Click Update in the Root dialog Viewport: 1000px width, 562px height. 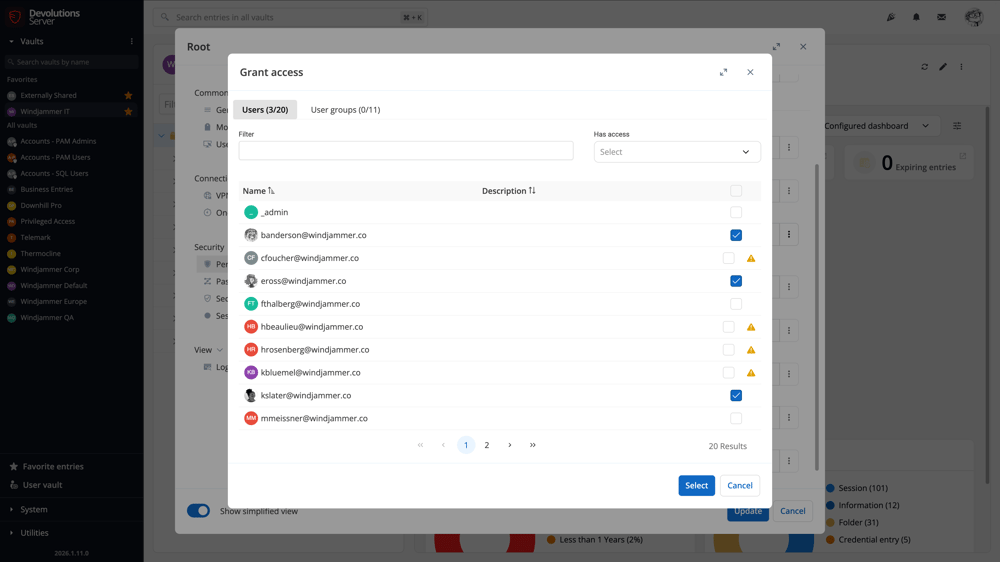pyautogui.click(x=747, y=511)
